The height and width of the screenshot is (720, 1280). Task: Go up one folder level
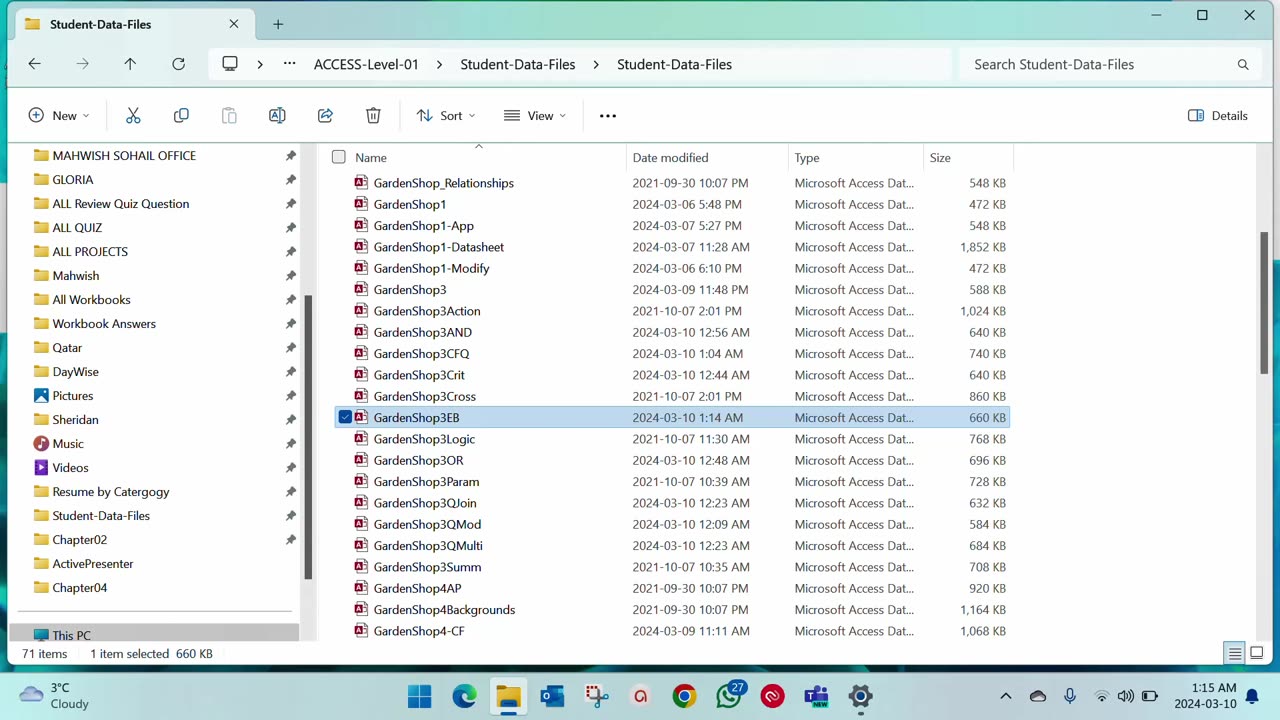130,64
